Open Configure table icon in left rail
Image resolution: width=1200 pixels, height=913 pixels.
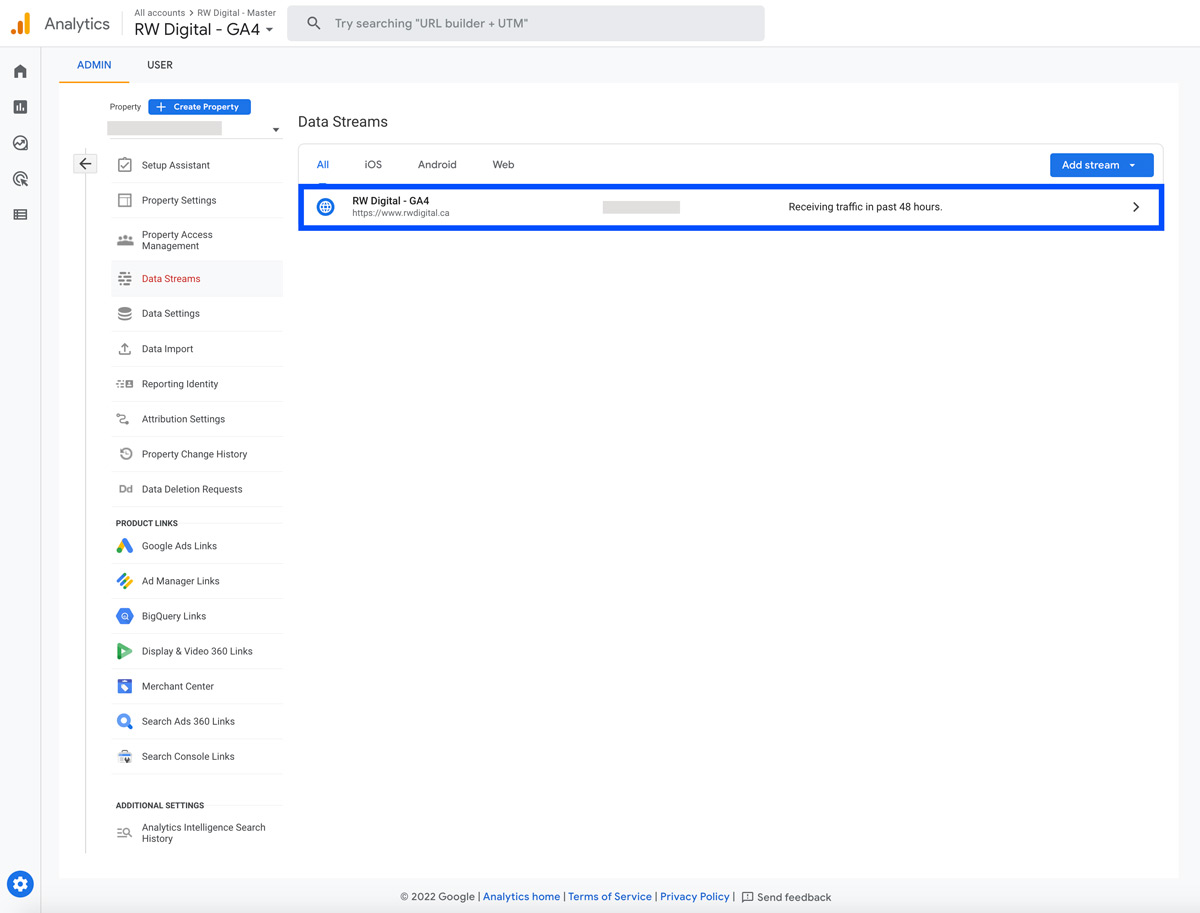click(20, 215)
